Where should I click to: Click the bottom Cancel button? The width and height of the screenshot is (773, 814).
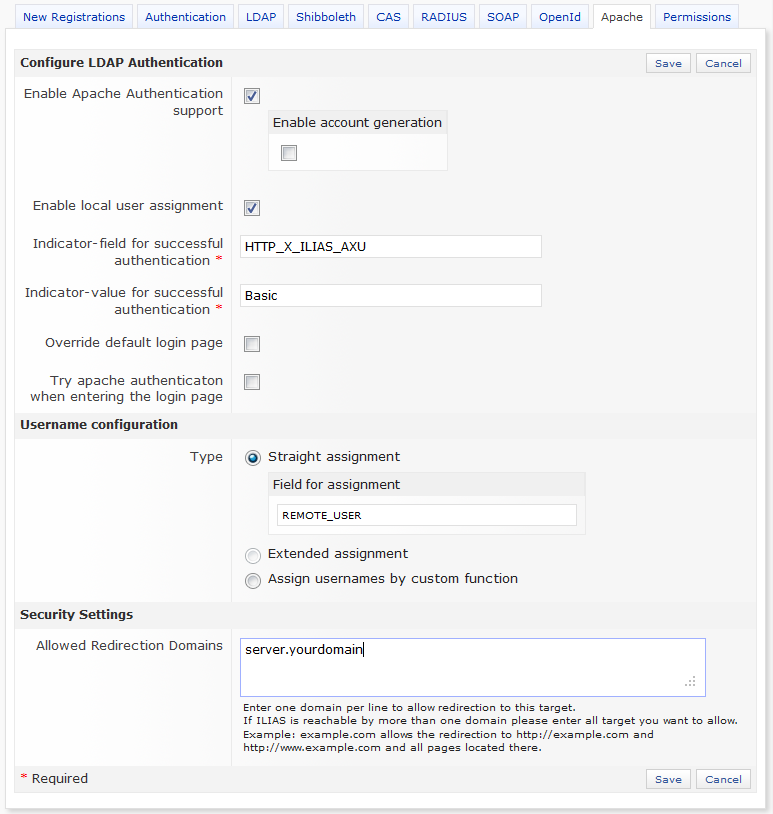pyautogui.click(x=723, y=779)
